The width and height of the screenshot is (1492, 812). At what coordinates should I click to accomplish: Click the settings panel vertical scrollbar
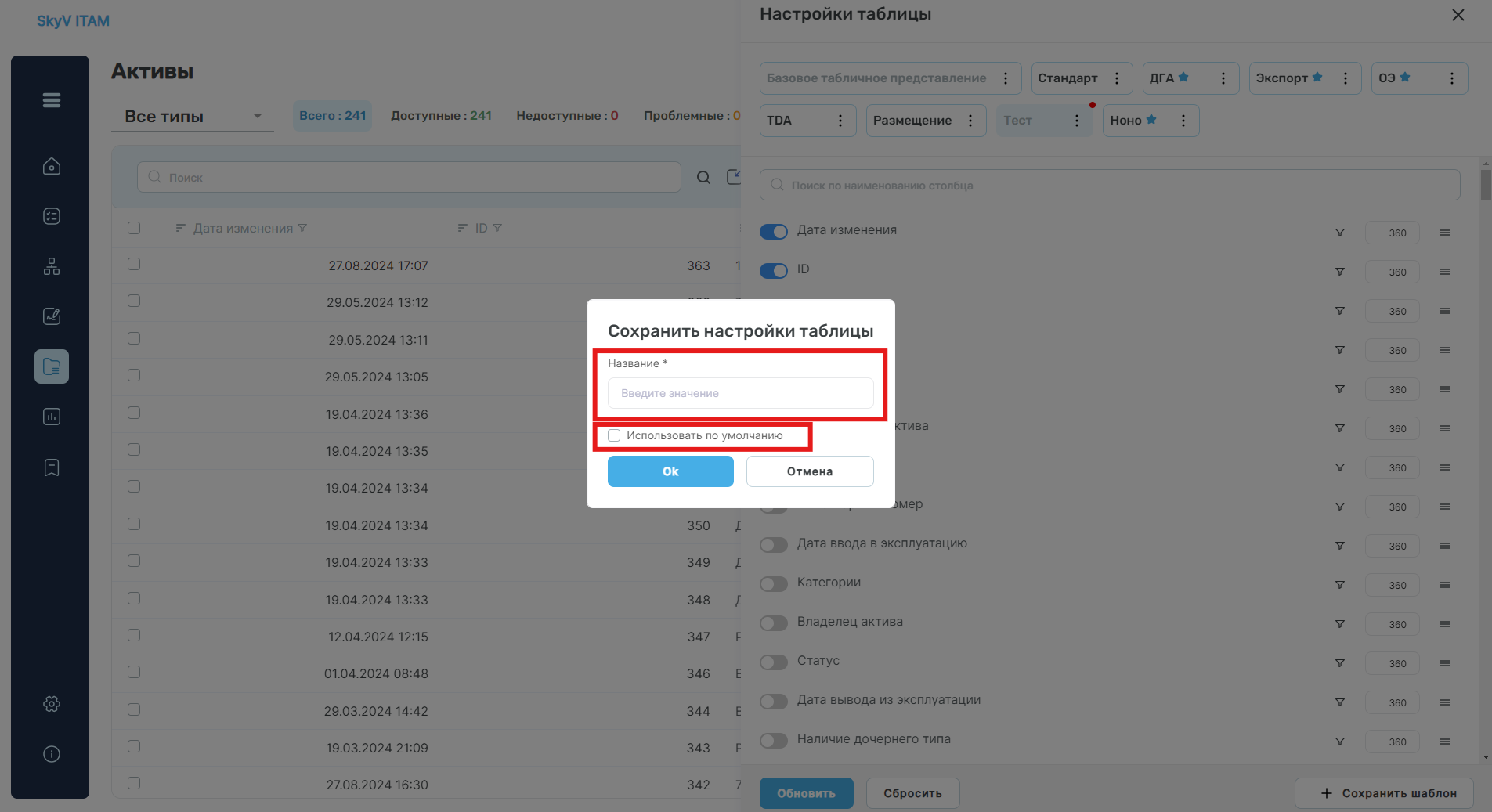1486,185
